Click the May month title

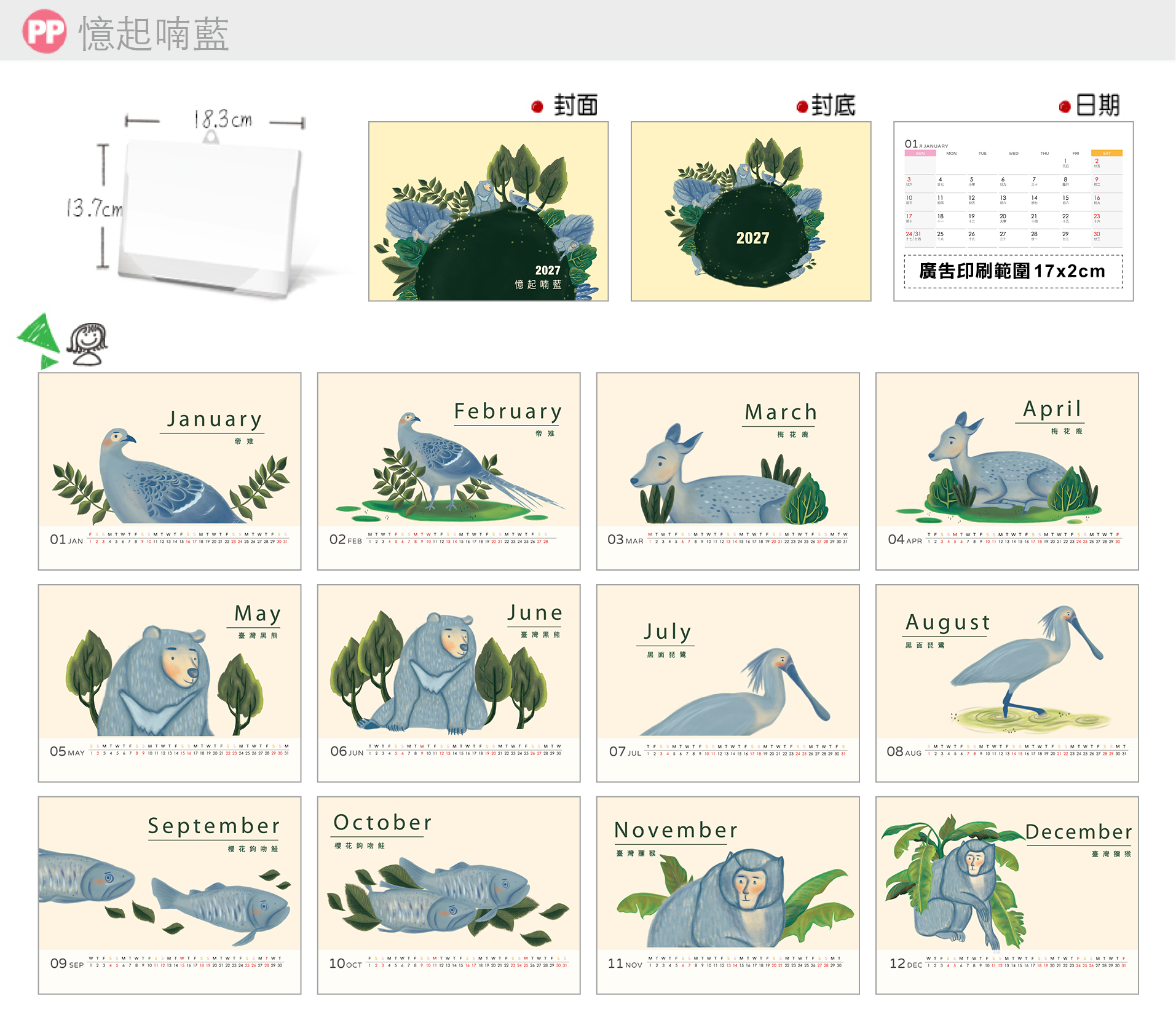pos(258,614)
